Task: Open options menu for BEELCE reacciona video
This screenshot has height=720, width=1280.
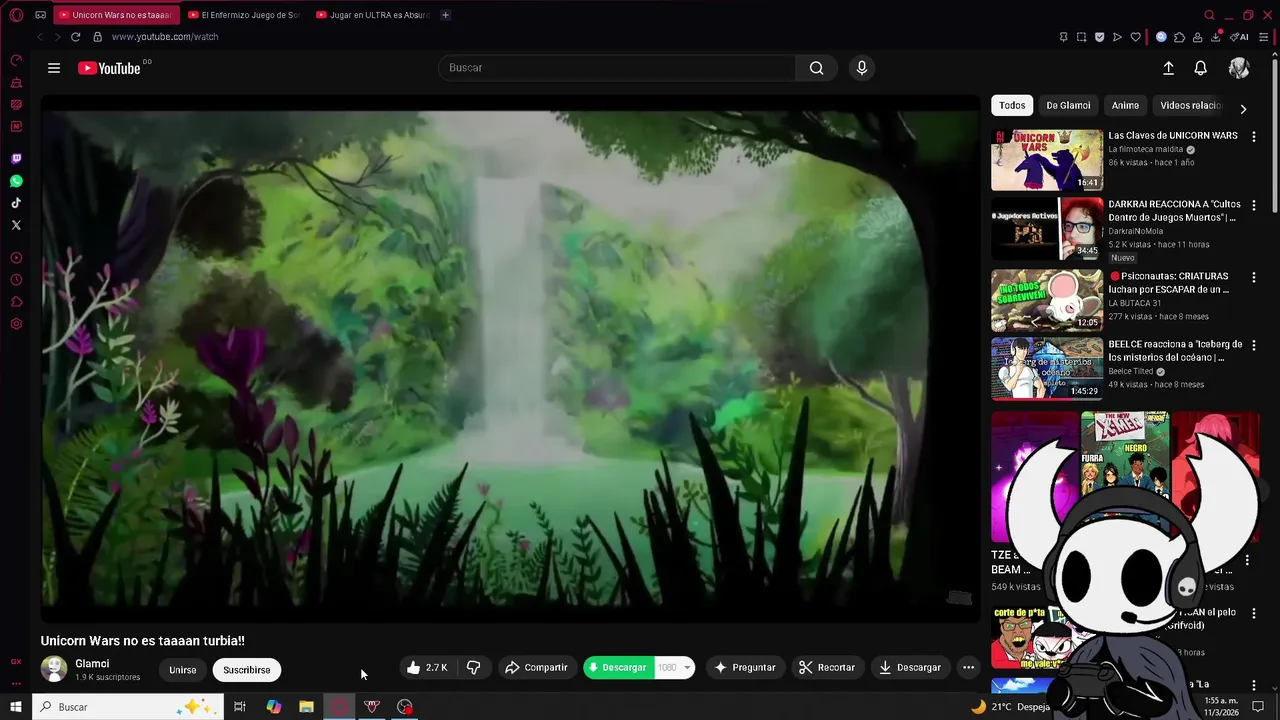Action: point(1253,345)
